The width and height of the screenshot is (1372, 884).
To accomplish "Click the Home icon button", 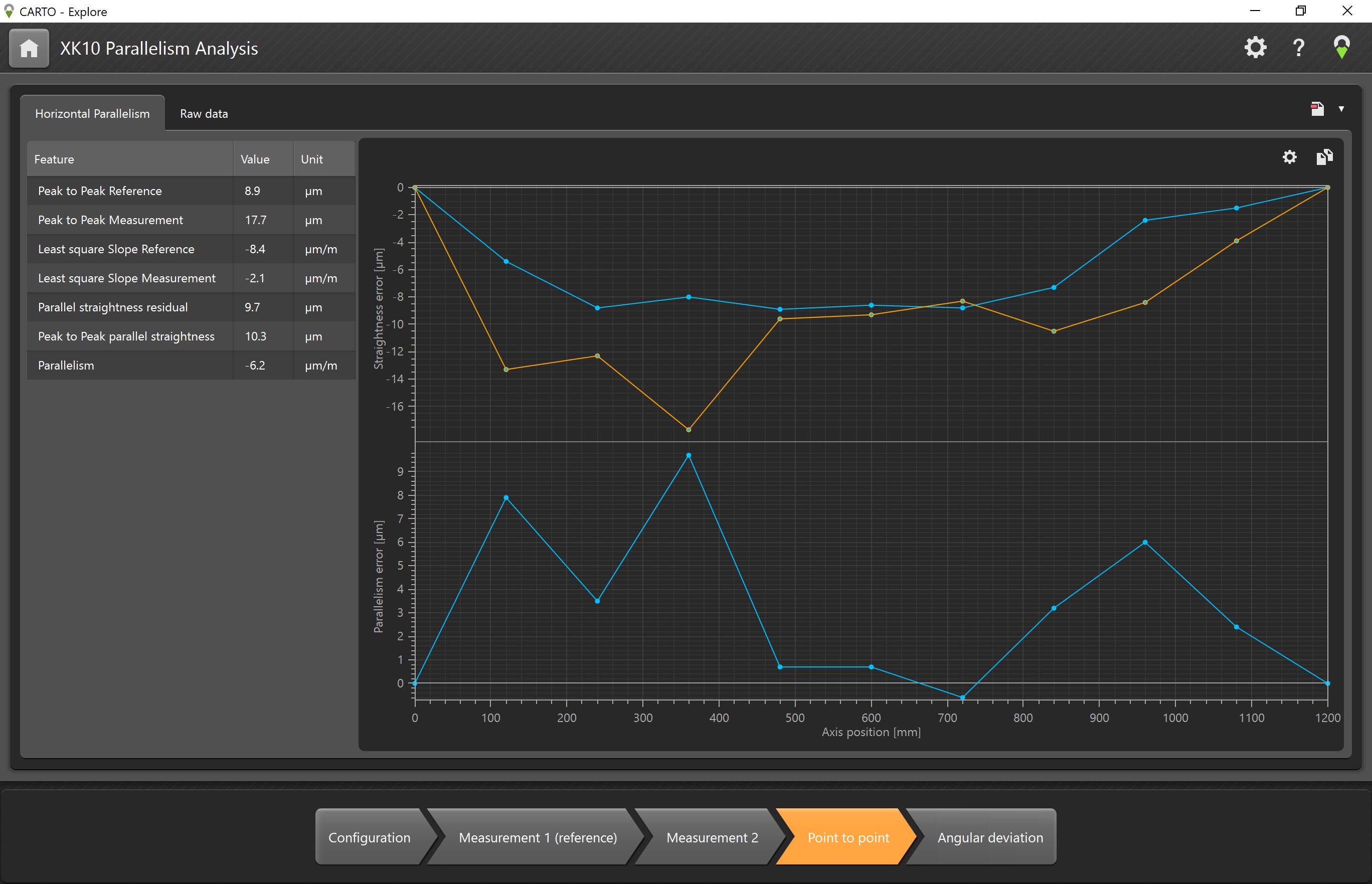I will (29, 49).
